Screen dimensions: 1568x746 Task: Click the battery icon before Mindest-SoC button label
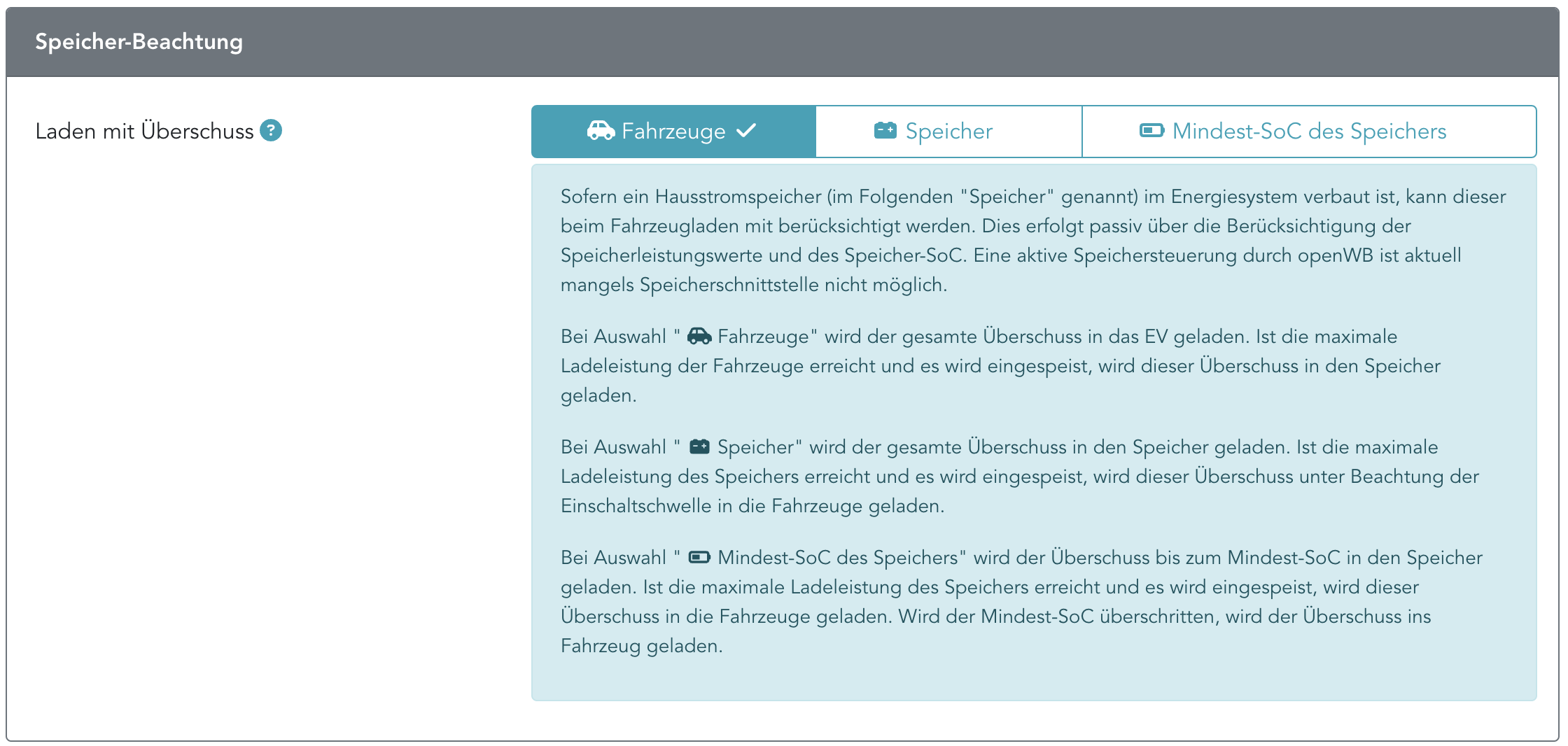1151,131
